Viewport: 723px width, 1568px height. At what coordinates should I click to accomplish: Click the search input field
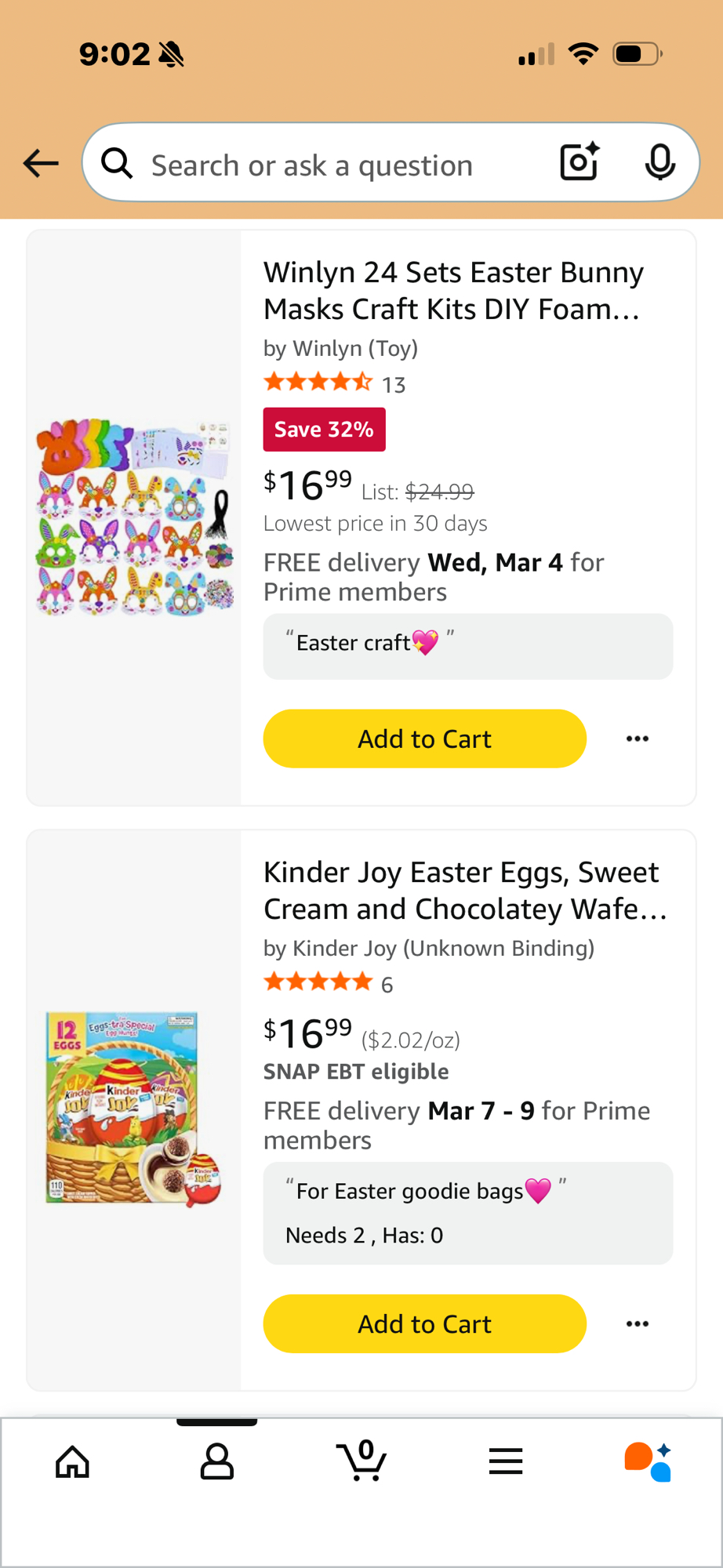[x=337, y=165]
